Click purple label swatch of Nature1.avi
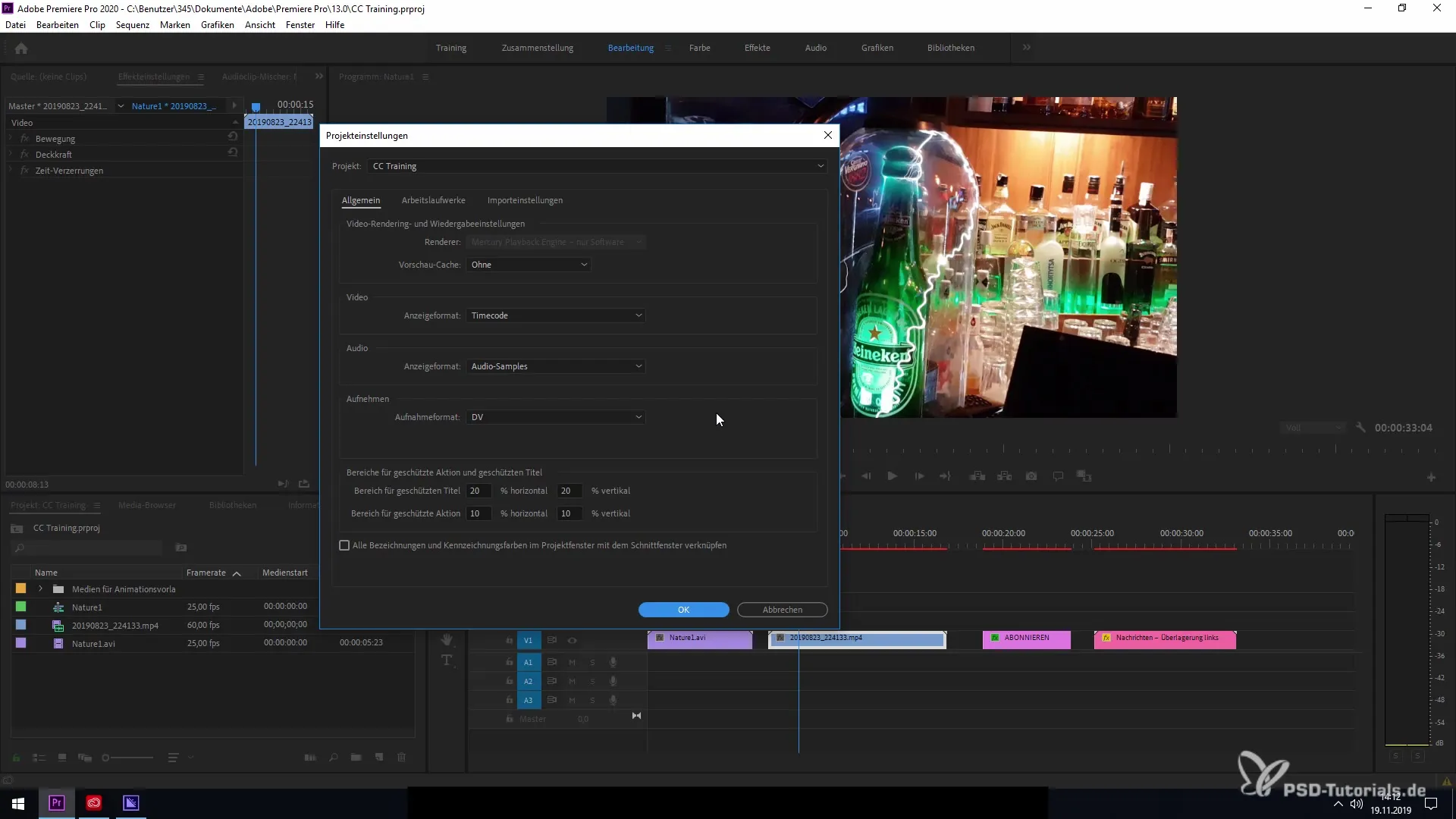The width and height of the screenshot is (1456, 819). [20, 643]
